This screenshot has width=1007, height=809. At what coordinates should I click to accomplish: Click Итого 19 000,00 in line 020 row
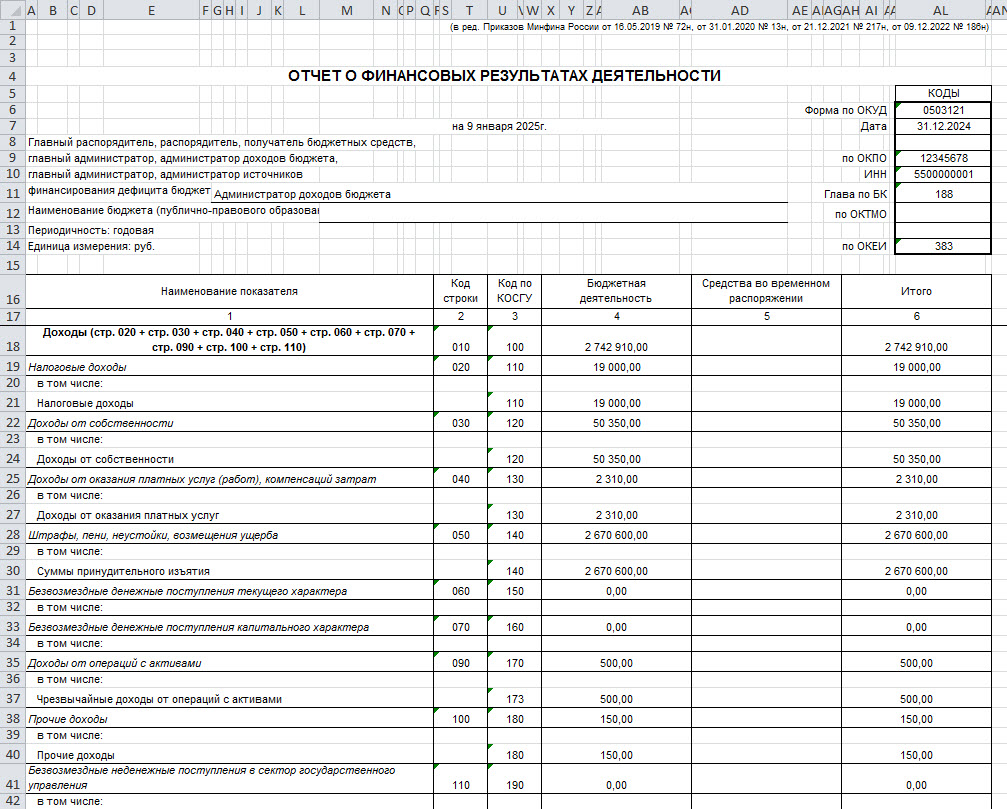click(916, 367)
